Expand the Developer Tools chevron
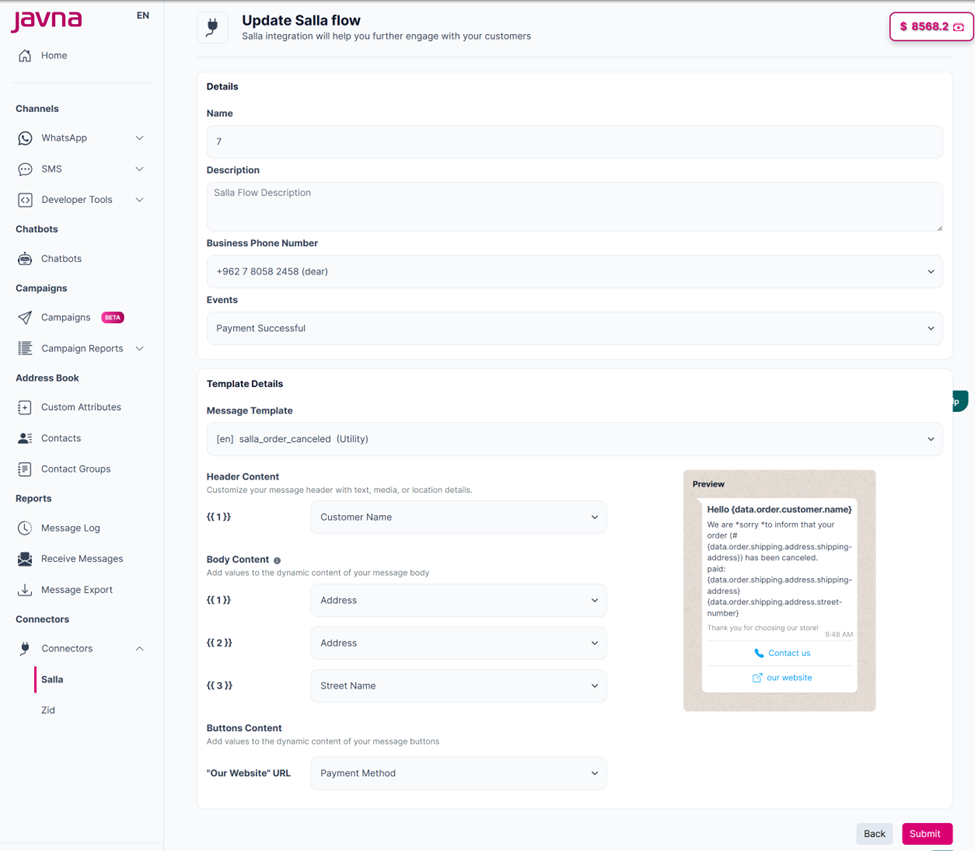Screen dimensions: 975x851 [x=139, y=200]
